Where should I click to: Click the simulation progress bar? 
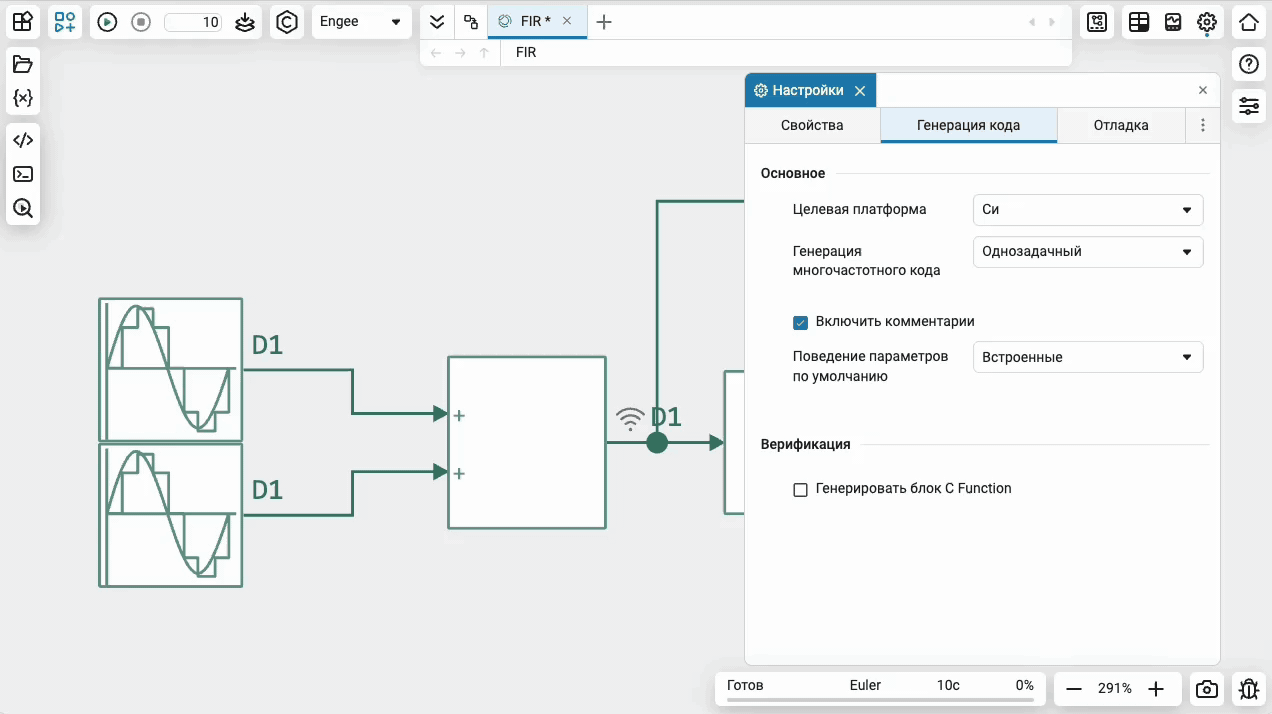coord(880,700)
